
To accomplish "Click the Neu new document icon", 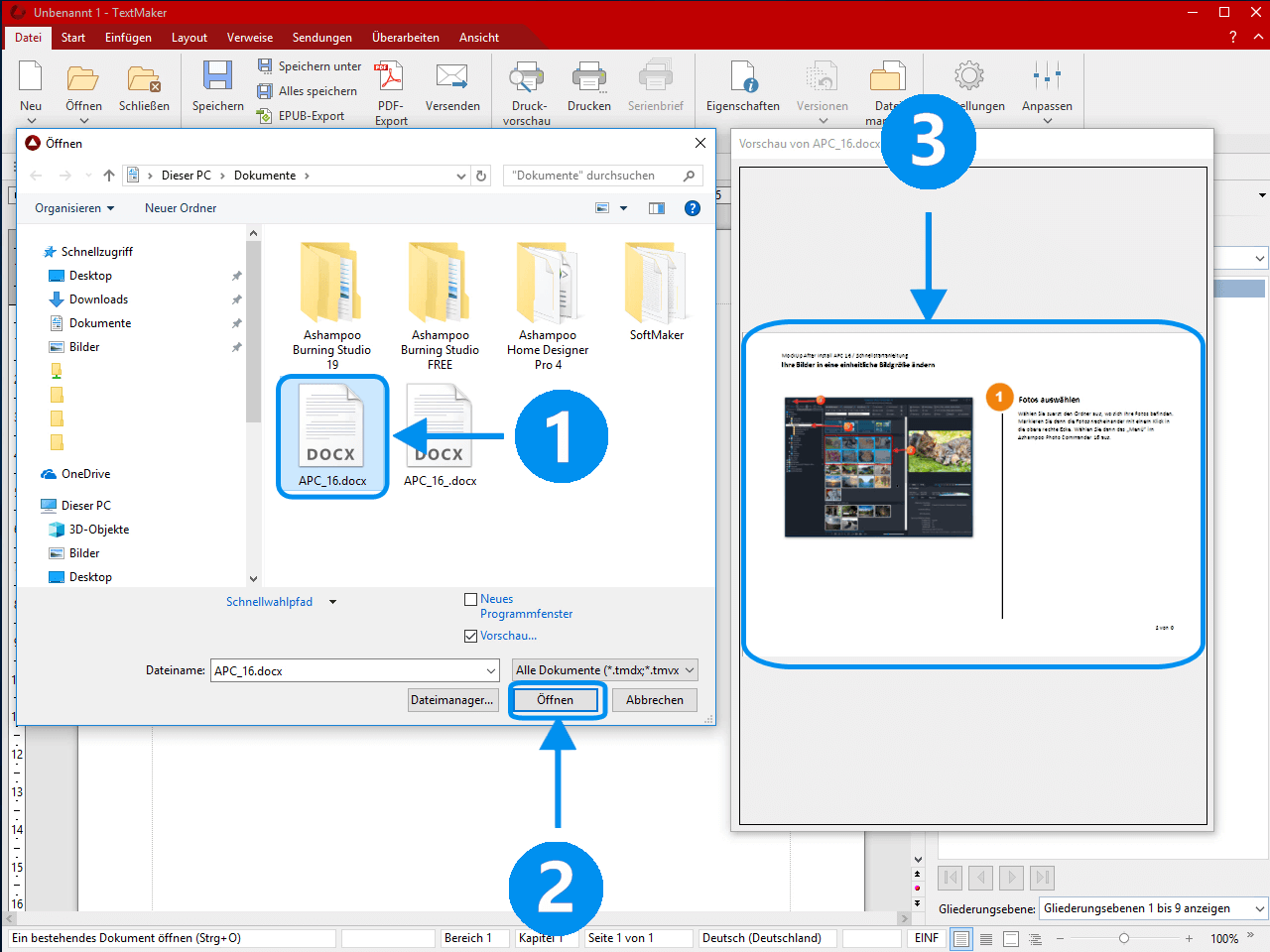I will 31,77.
